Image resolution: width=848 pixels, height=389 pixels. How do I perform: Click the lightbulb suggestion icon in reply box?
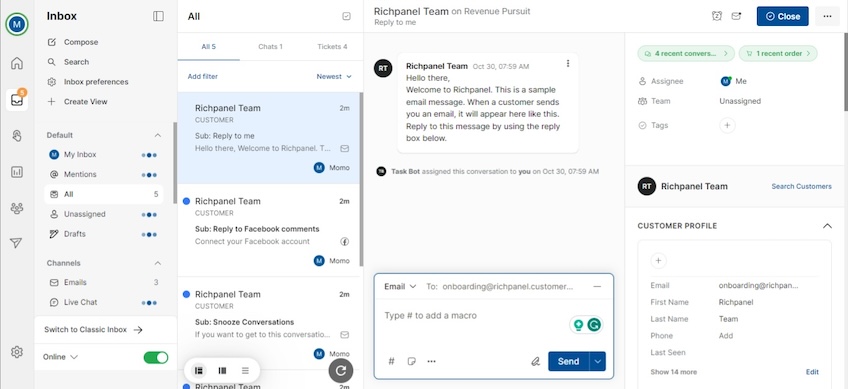point(578,325)
